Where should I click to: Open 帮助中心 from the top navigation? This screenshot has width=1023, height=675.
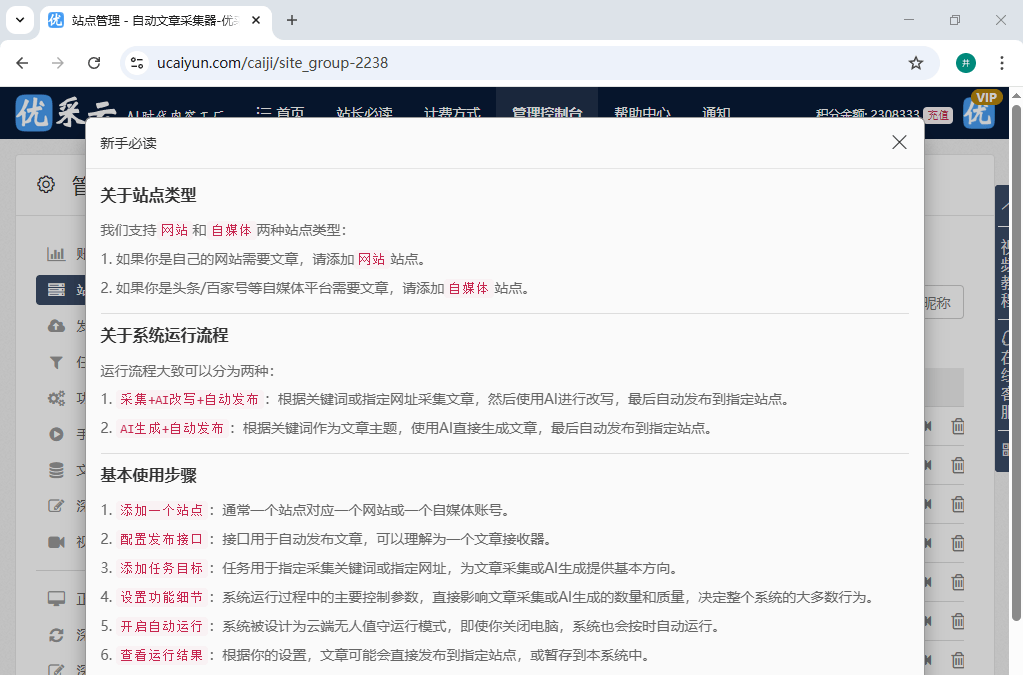click(641, 113)
